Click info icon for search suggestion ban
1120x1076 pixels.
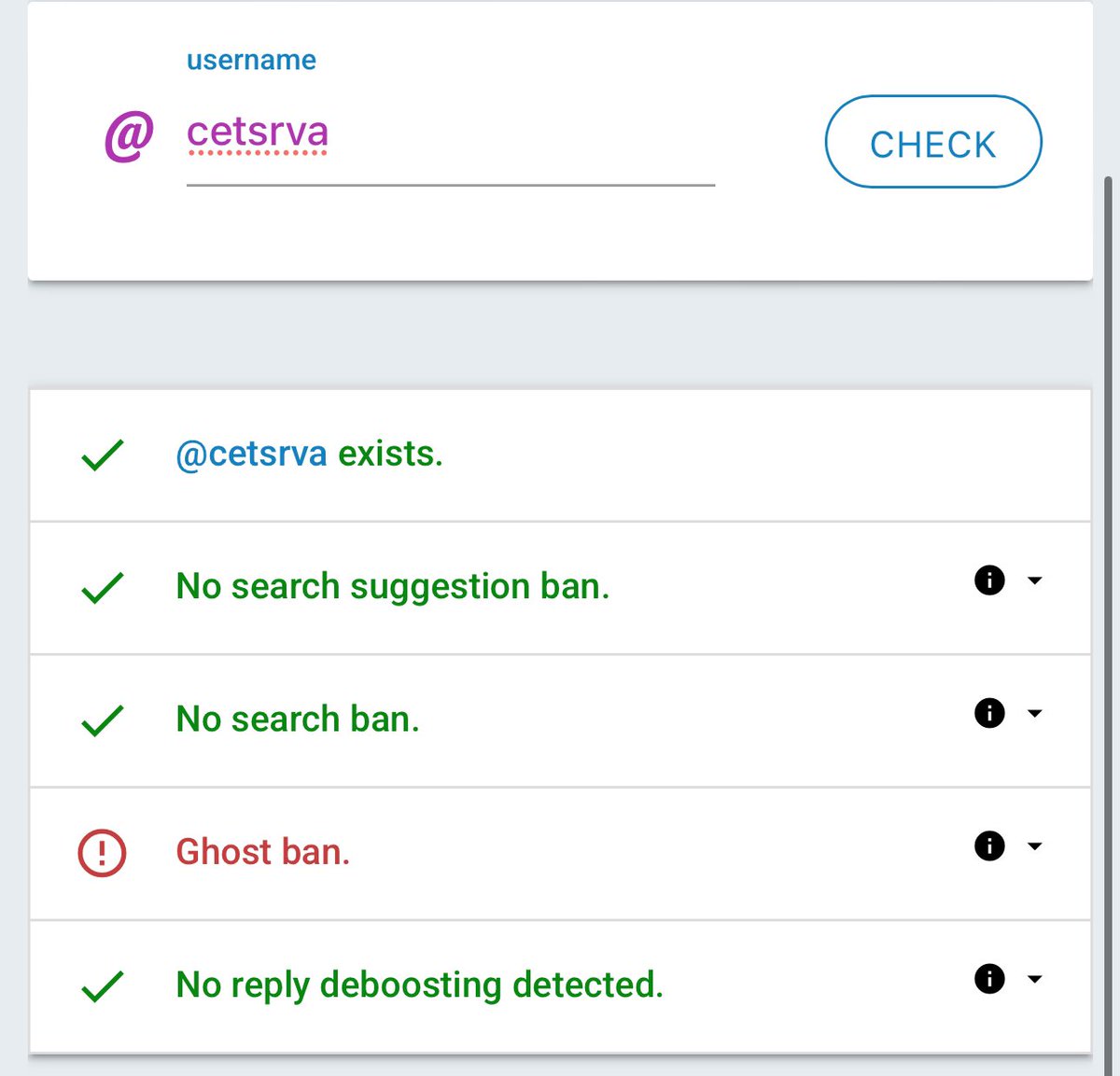coord(989,580)
